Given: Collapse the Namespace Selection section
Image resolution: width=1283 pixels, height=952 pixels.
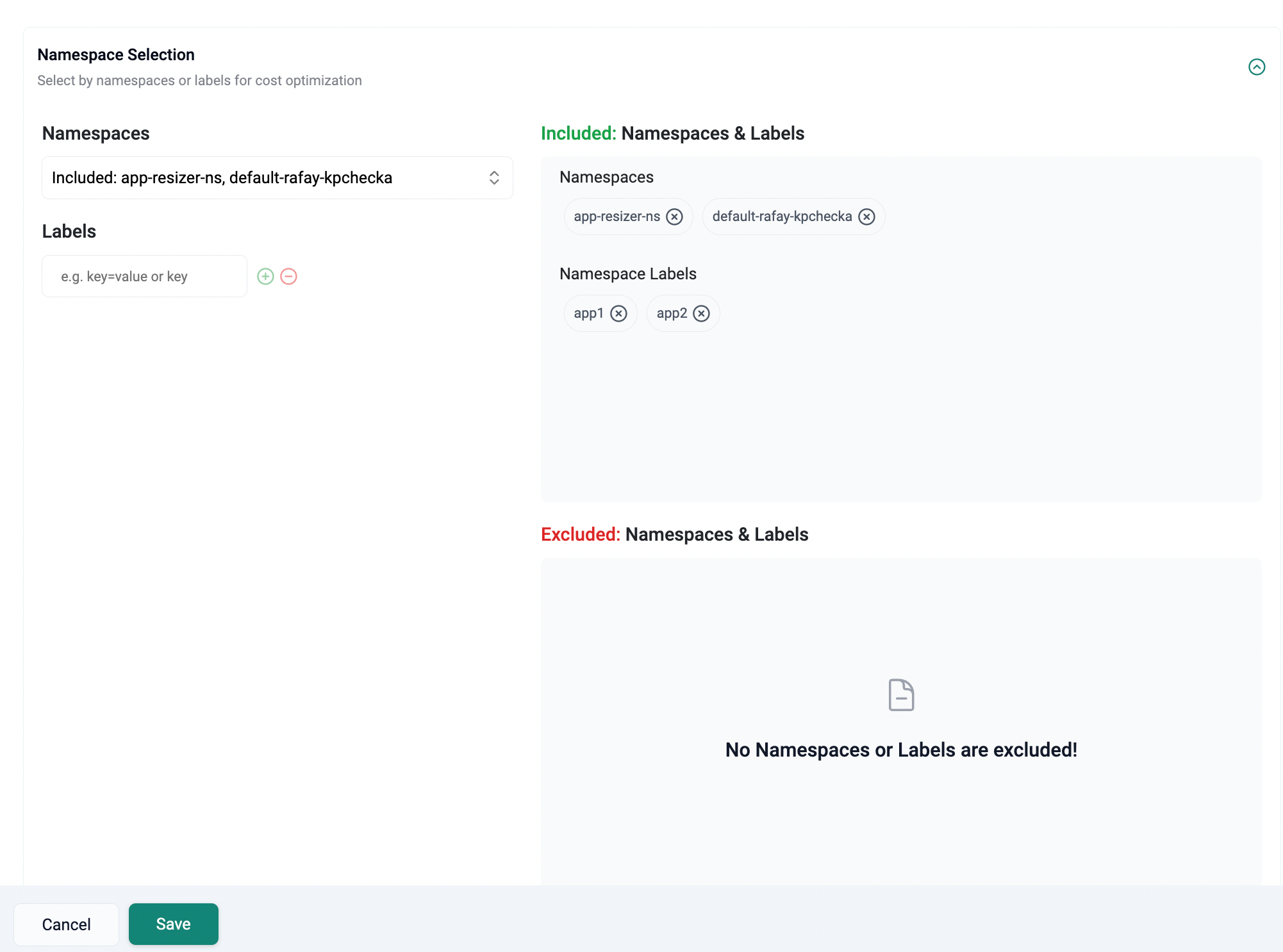Looking at the screenshot, I should tap(1256, 67).
